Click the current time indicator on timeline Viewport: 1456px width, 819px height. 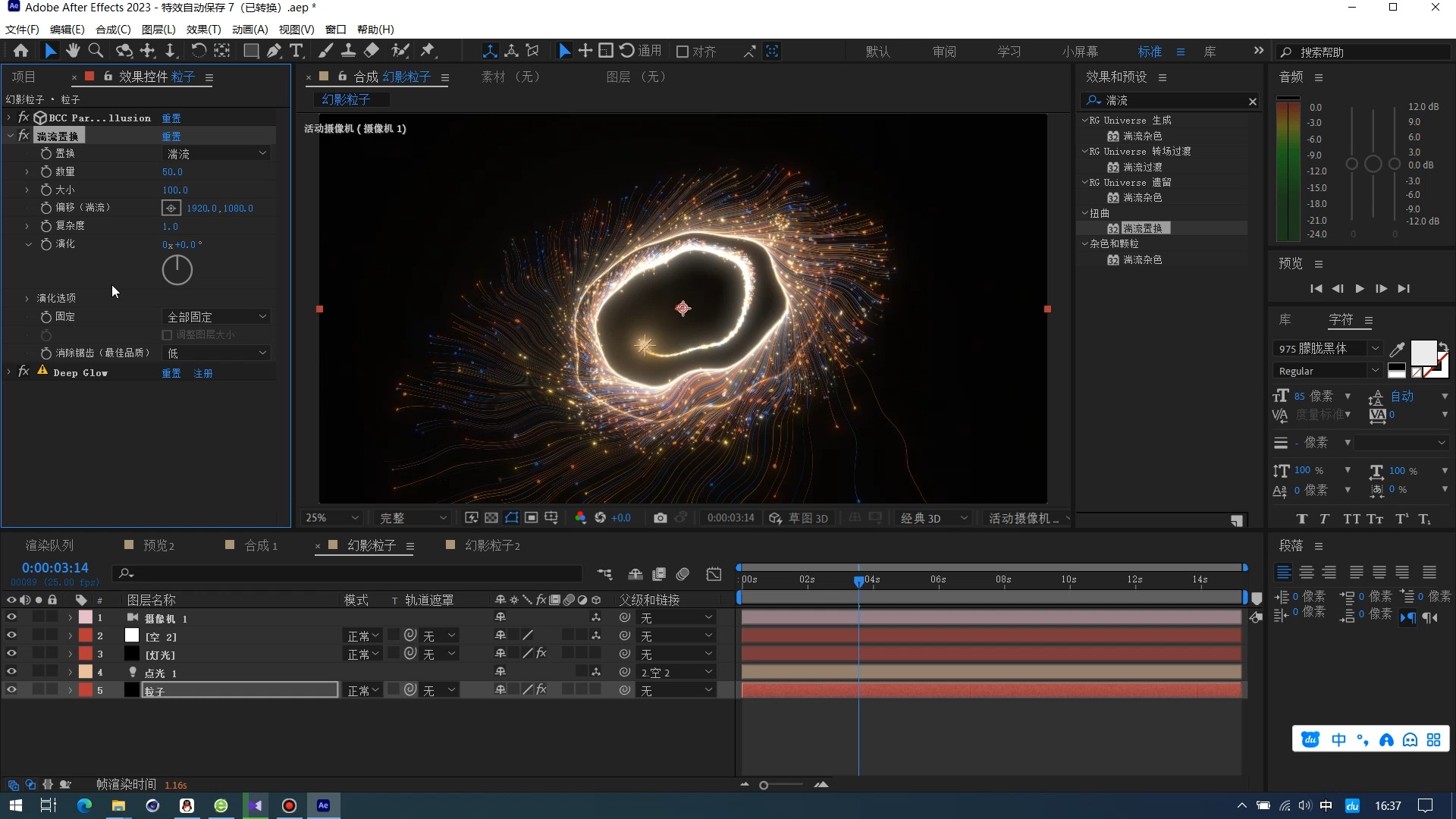pyautogui.click(x=858, y=581)
